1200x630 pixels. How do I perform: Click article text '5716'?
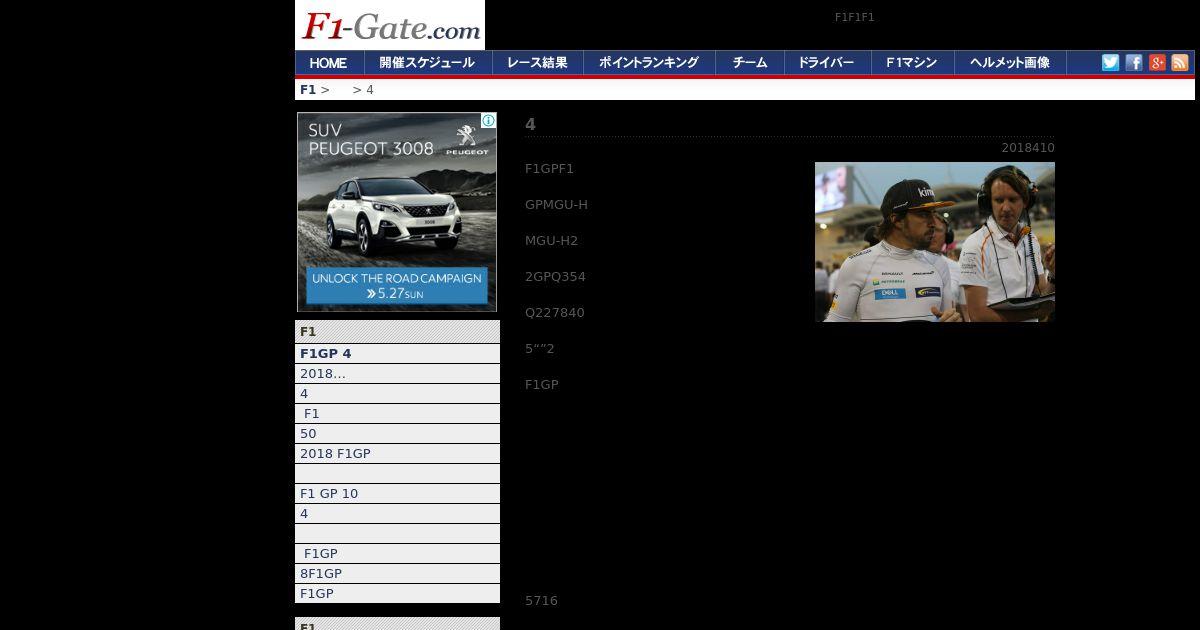pos(541,601)
